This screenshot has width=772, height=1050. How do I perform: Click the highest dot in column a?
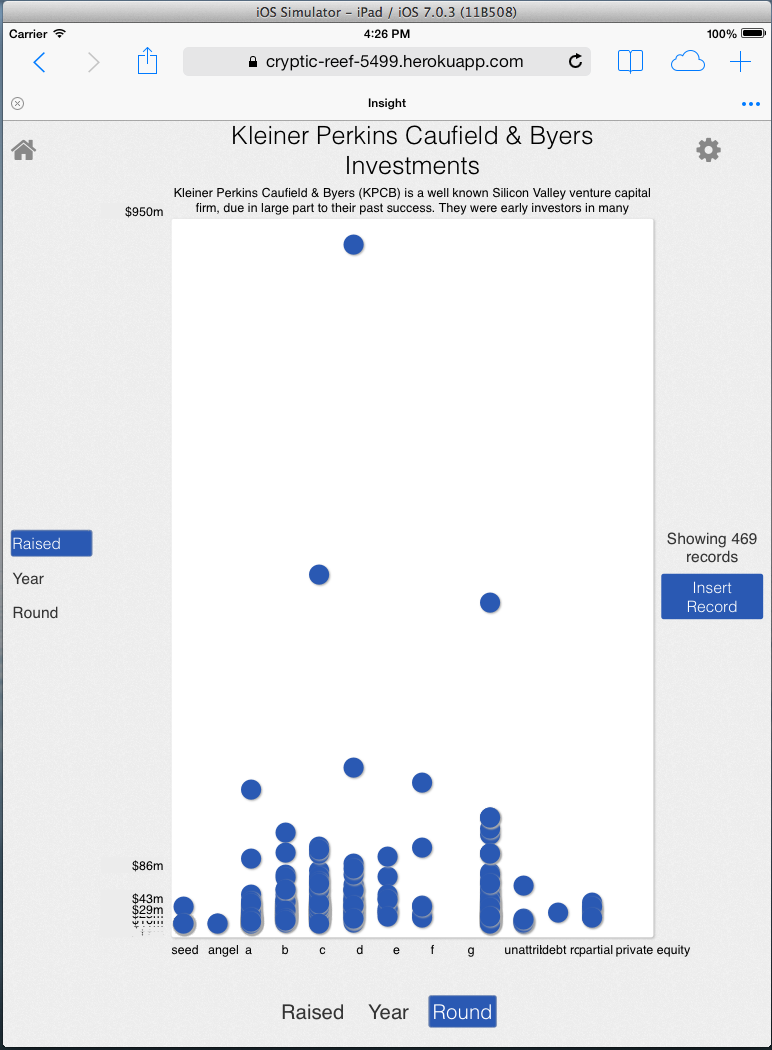251,790
